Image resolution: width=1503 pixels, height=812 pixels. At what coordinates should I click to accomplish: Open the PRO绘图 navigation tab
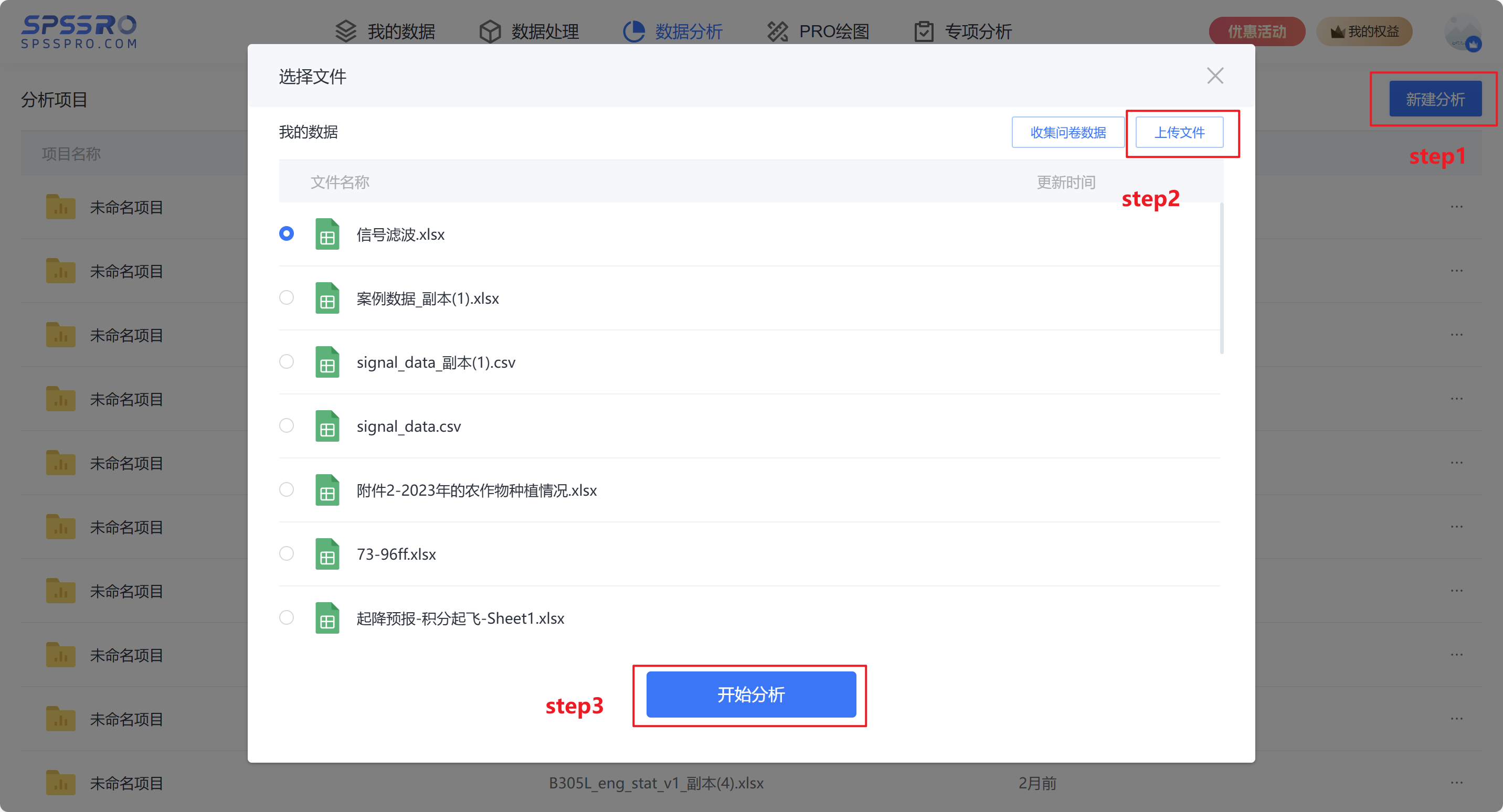point(818,31)
